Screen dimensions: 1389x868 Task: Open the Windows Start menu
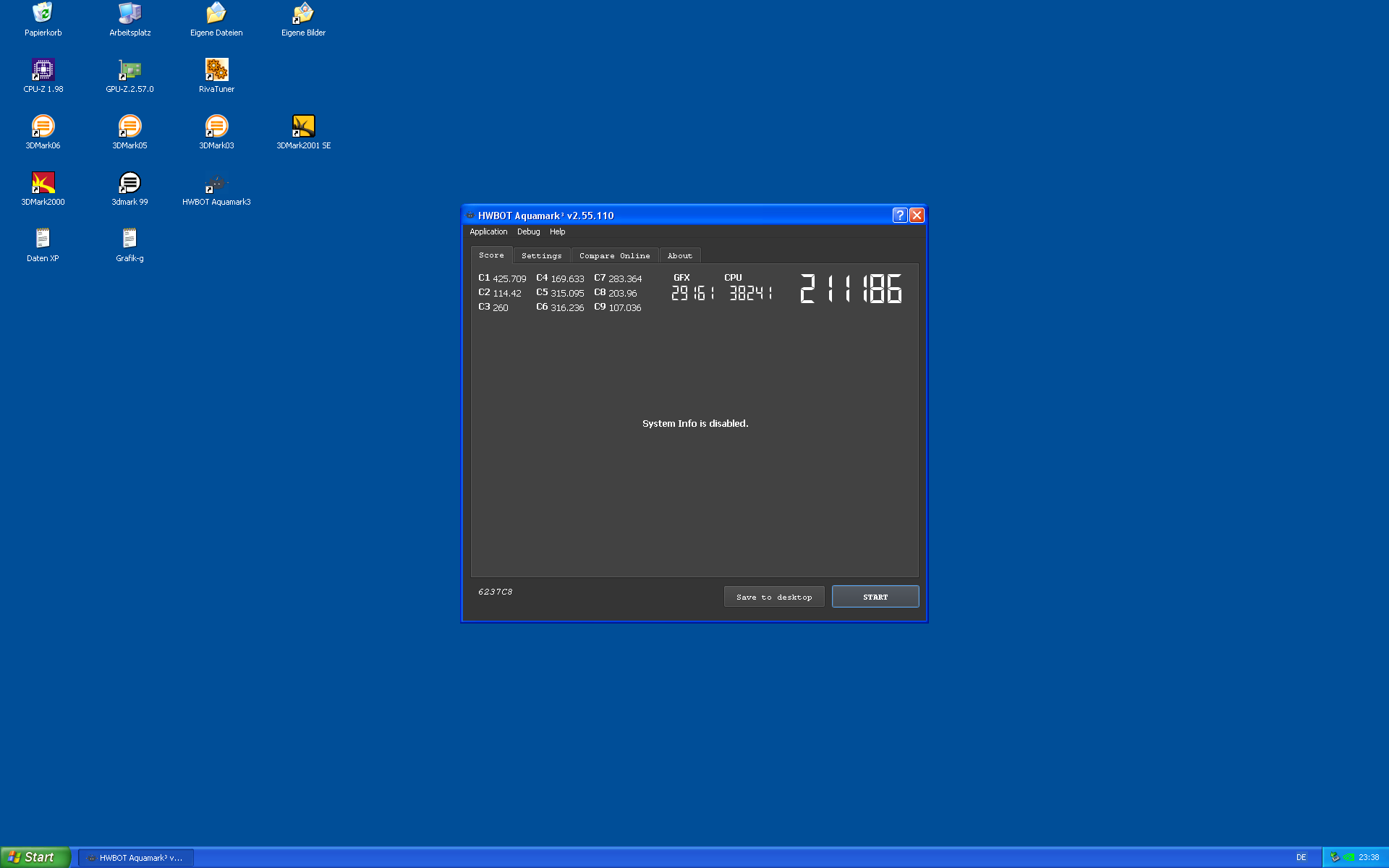[x=35, y=857]
